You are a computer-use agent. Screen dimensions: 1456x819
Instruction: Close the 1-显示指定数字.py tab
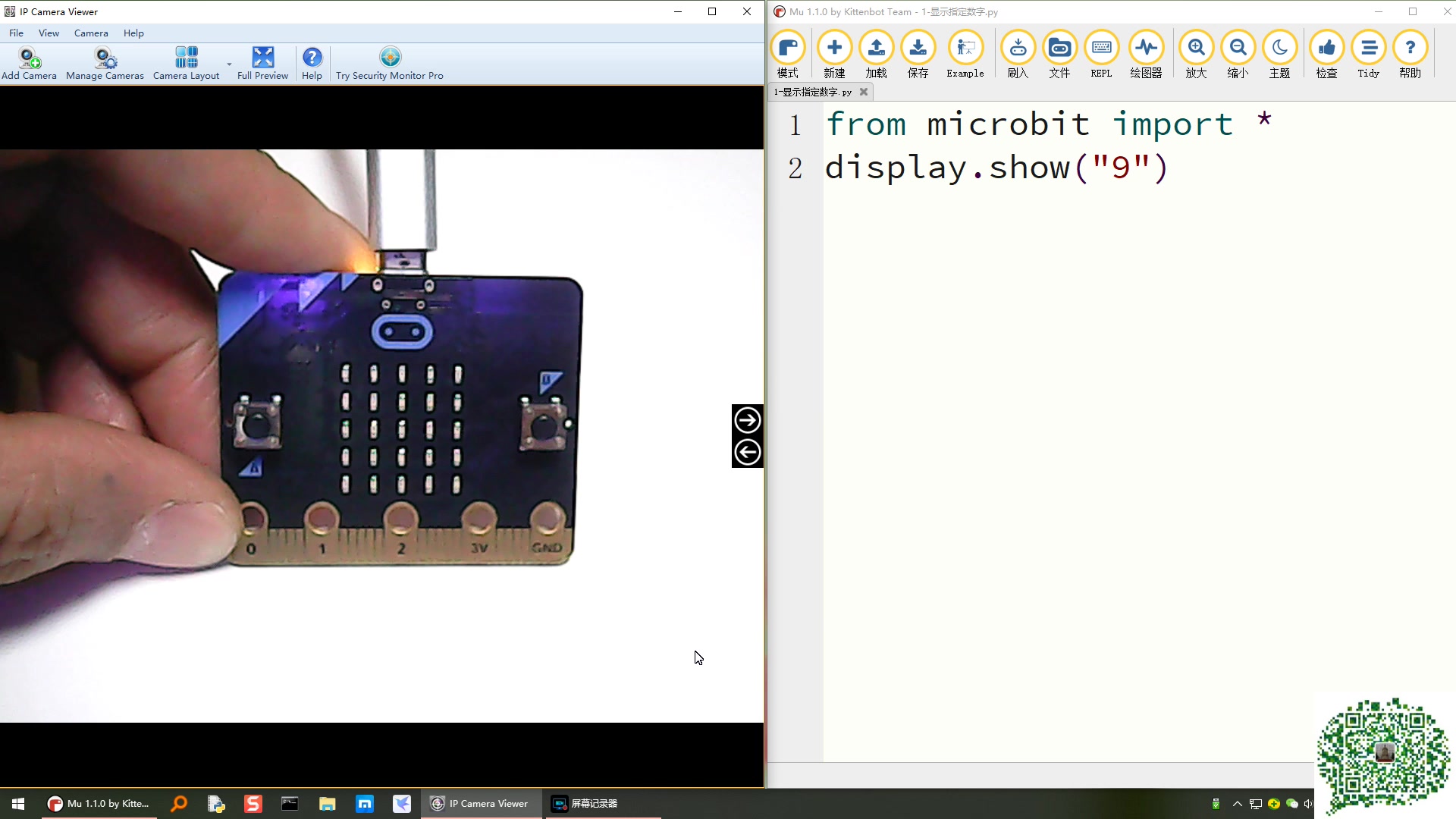pos(864,92)
